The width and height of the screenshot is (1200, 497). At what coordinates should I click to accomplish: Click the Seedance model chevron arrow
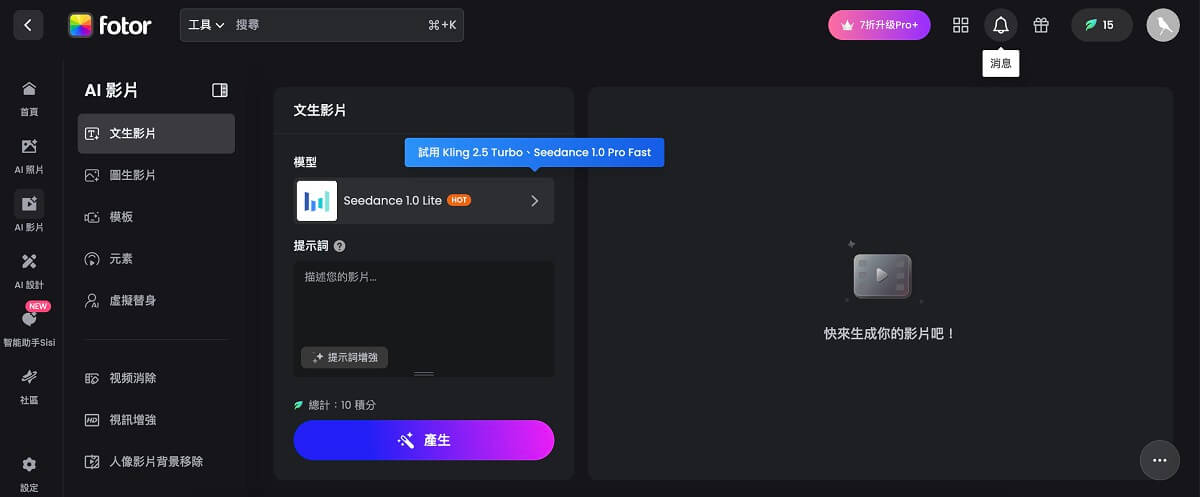tap(534, 201)
